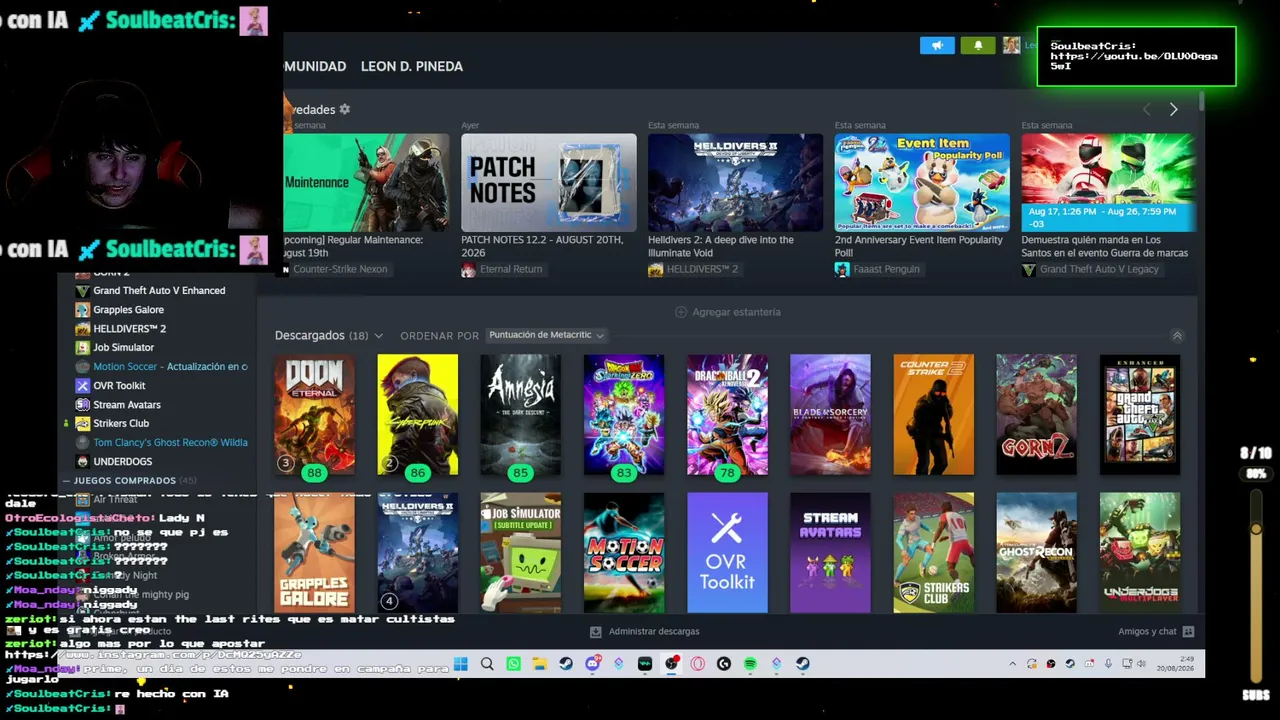Open Stream Avatars shelf tile
The width and height of the screenshot is (1280, 720).
tap(830, 552)
